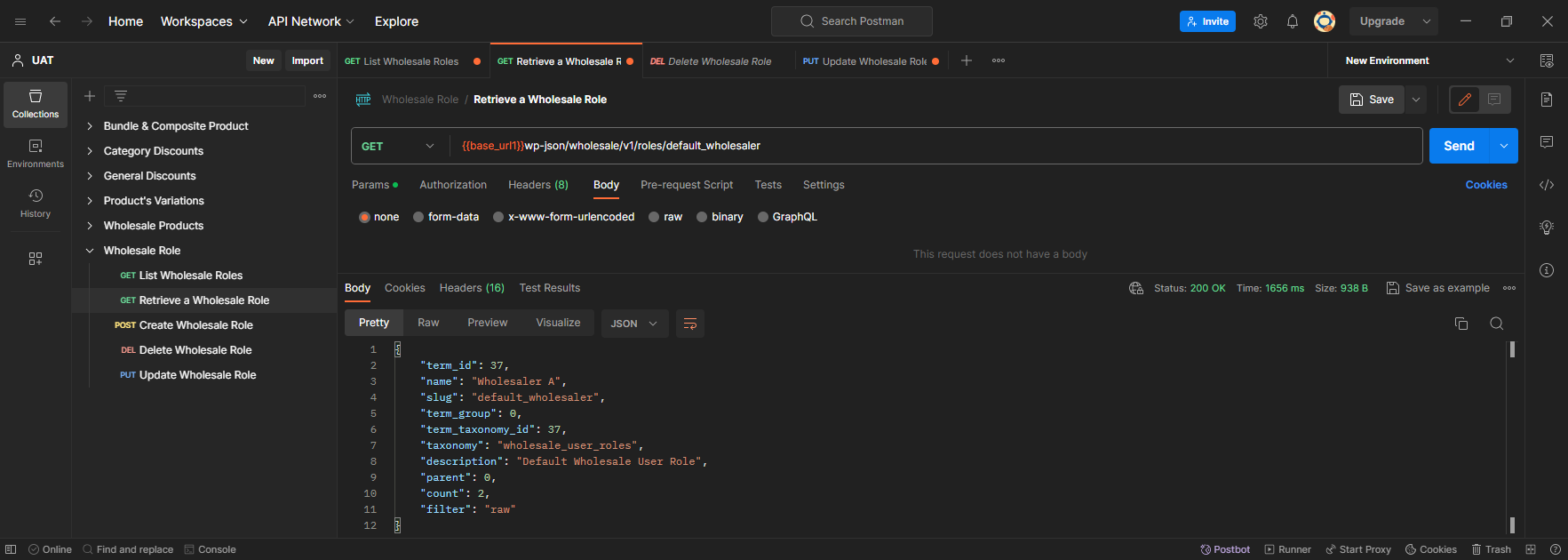1568x560 pixels.
Task: Open documentation pane icon
Action: click(x=1547, y=100)
